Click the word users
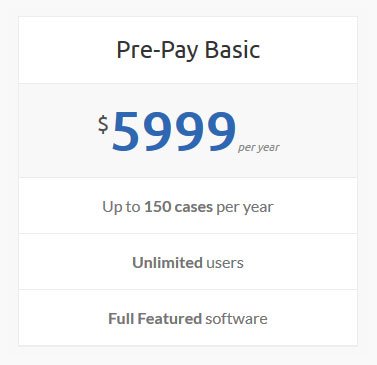 click(225, 263)
